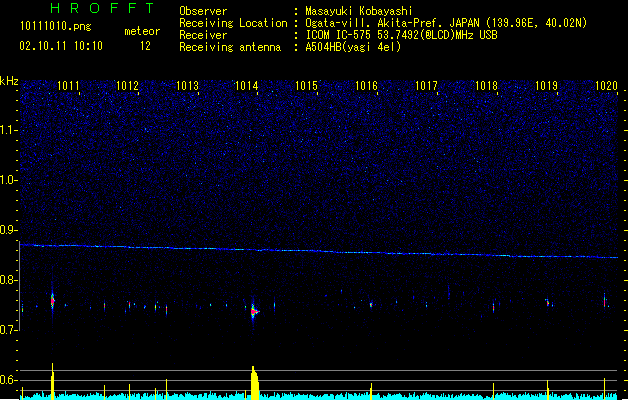Click the timestamp 02.10.11 10:10

tap(61, 46)
